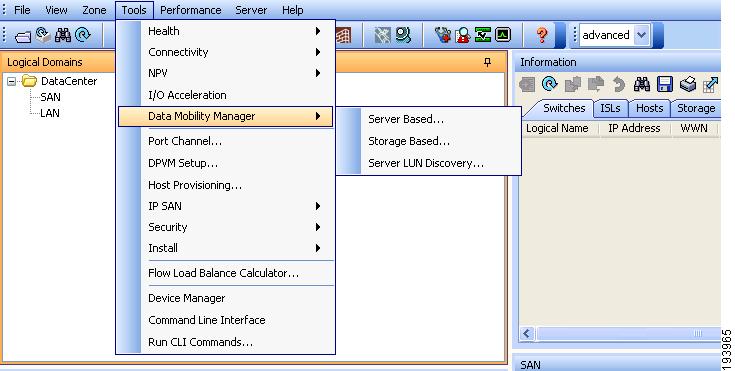
Task: Click the left arrow of horizontal scrollbar
Action: point(527,333)
